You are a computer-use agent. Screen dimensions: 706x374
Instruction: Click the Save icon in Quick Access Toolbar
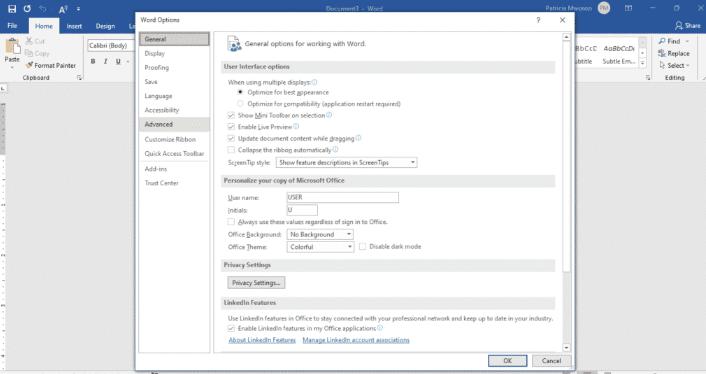12,9
